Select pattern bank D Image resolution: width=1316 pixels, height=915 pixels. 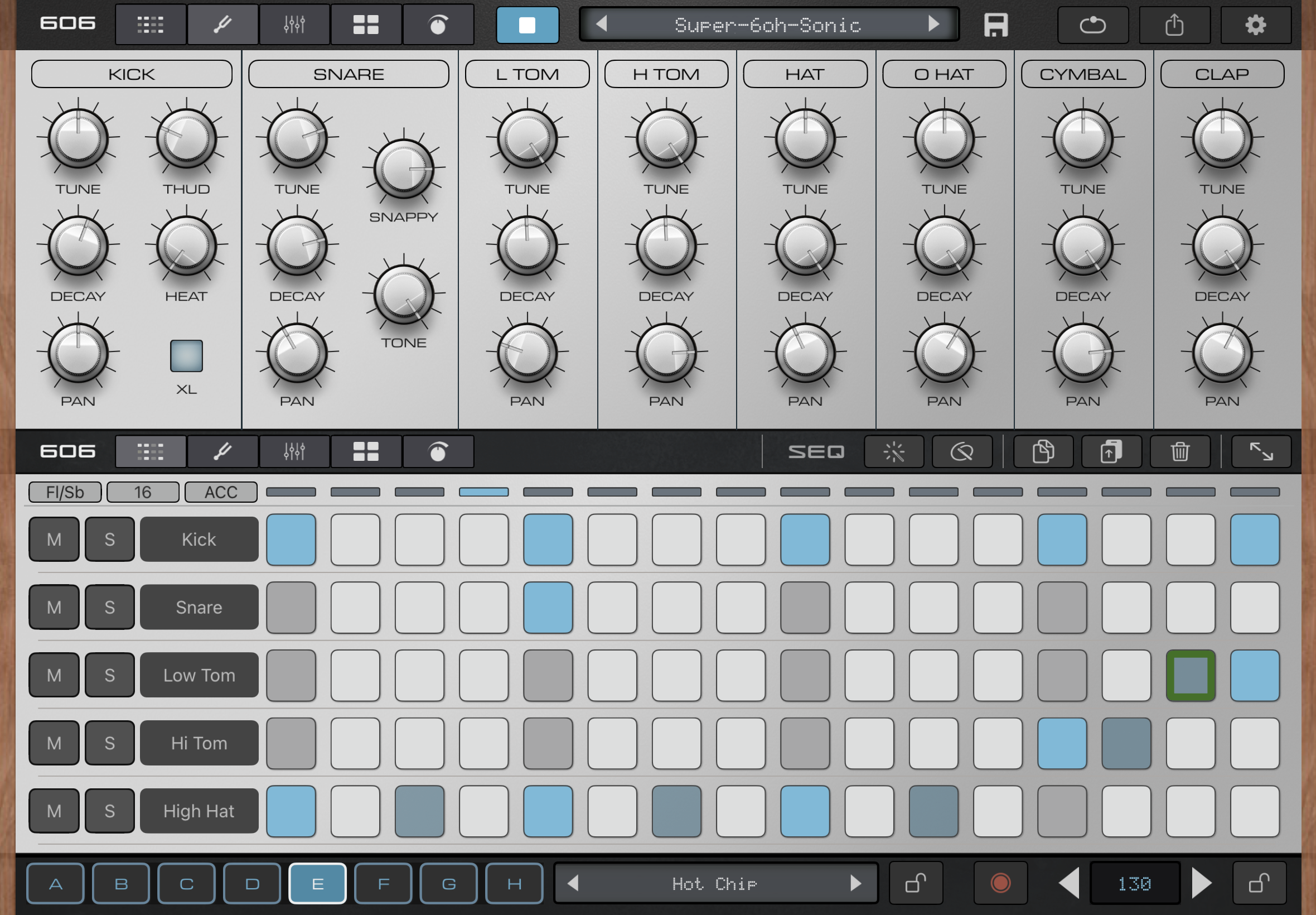[x=252, y=883]
